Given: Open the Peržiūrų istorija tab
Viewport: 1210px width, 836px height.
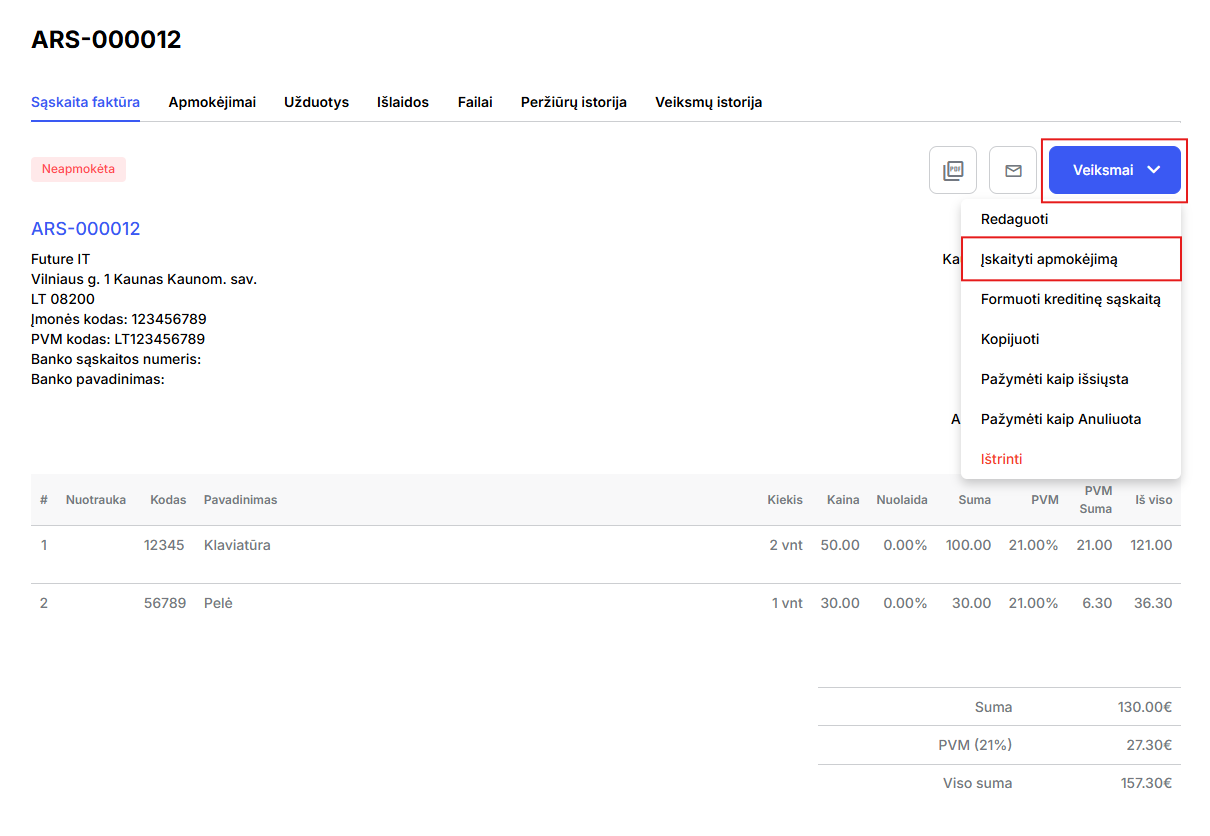Looking at the screenshot, I should [574, 102].
